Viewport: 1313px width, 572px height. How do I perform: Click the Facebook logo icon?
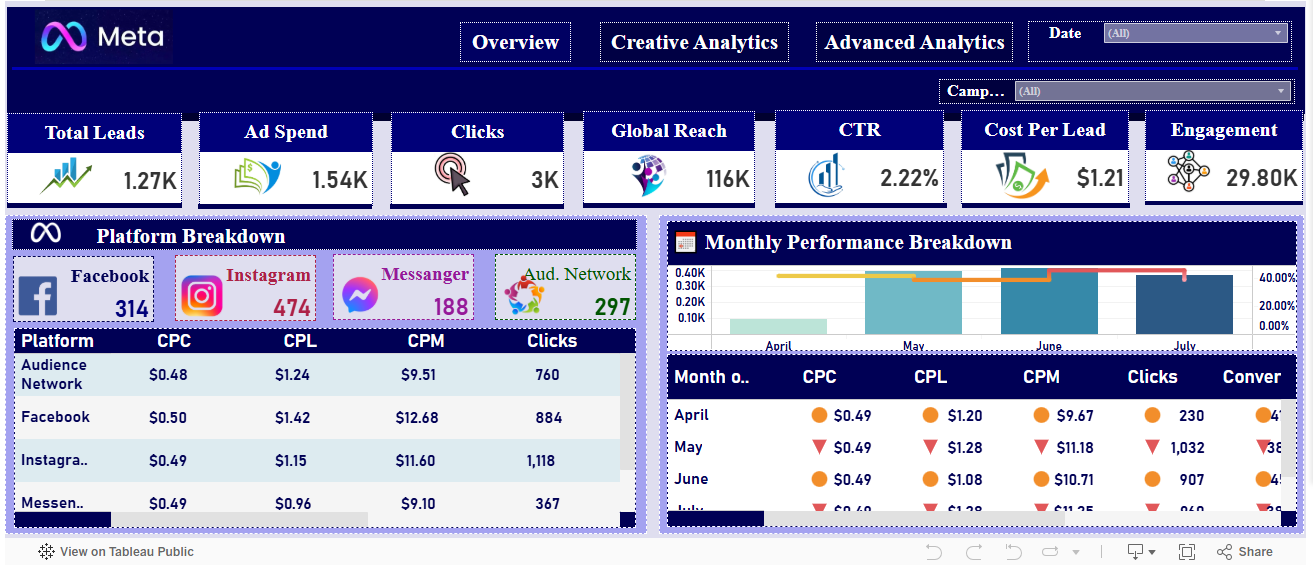click(x=38, y=298)
